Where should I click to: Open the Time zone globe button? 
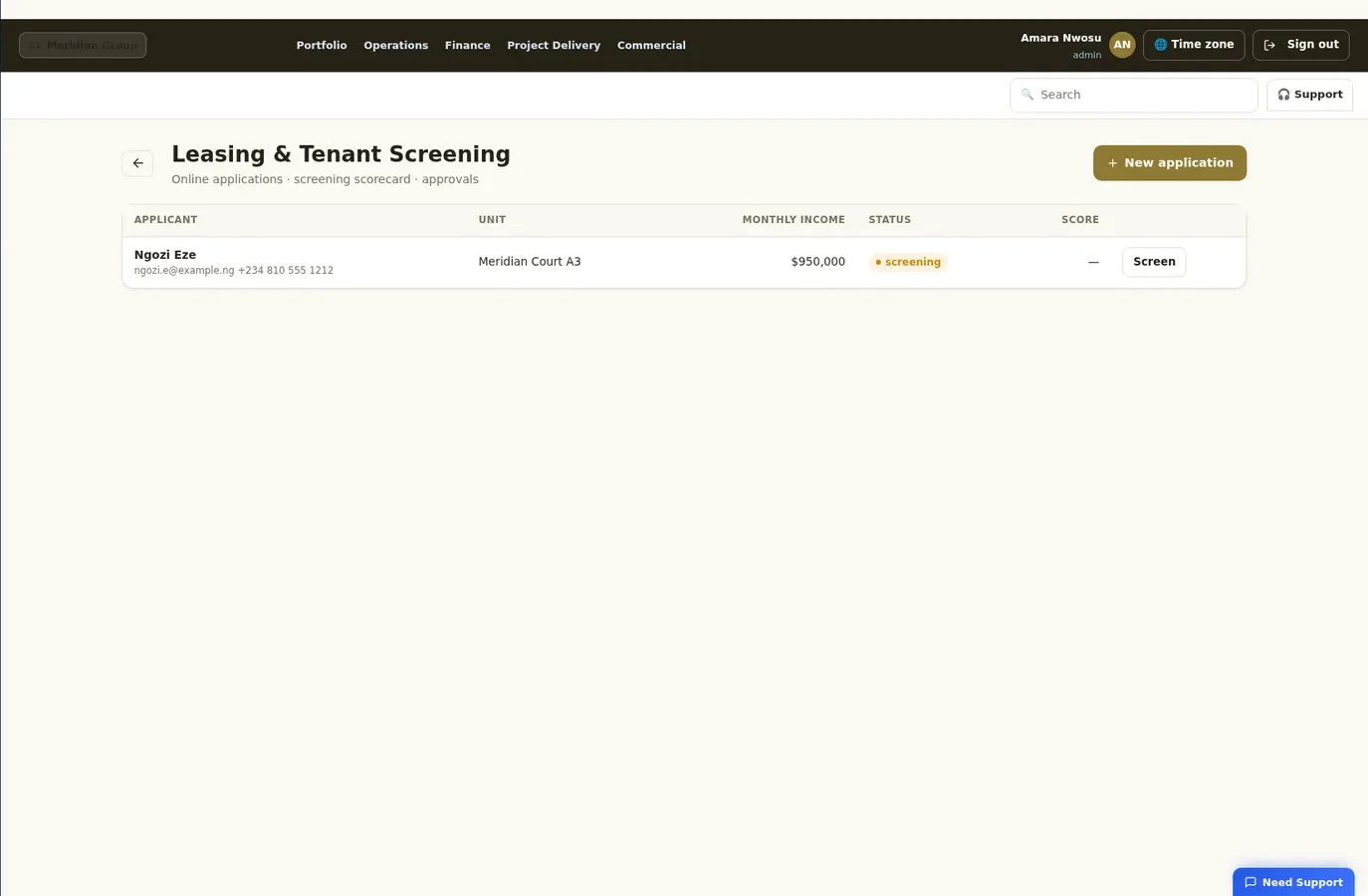click(x=1194, y=45)
